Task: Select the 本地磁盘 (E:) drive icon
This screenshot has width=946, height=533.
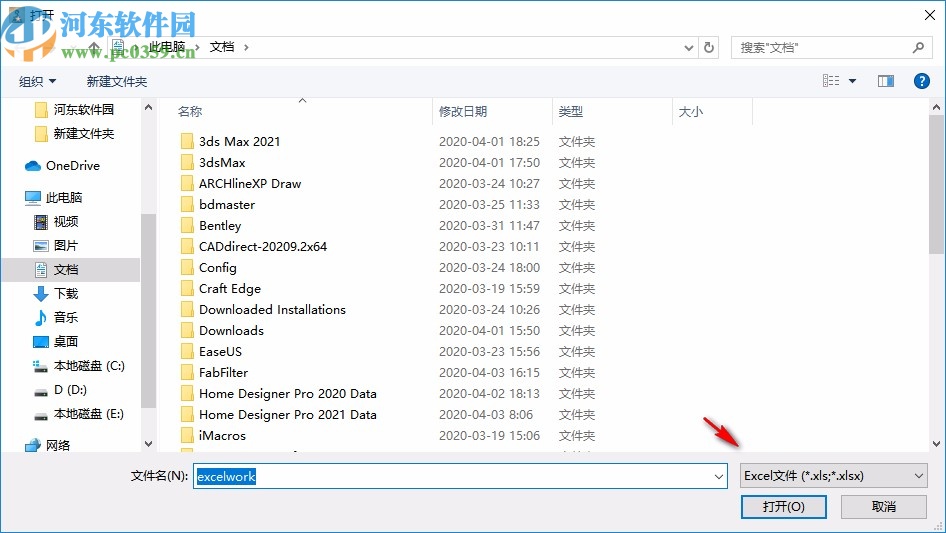Action: click(40, 415)
